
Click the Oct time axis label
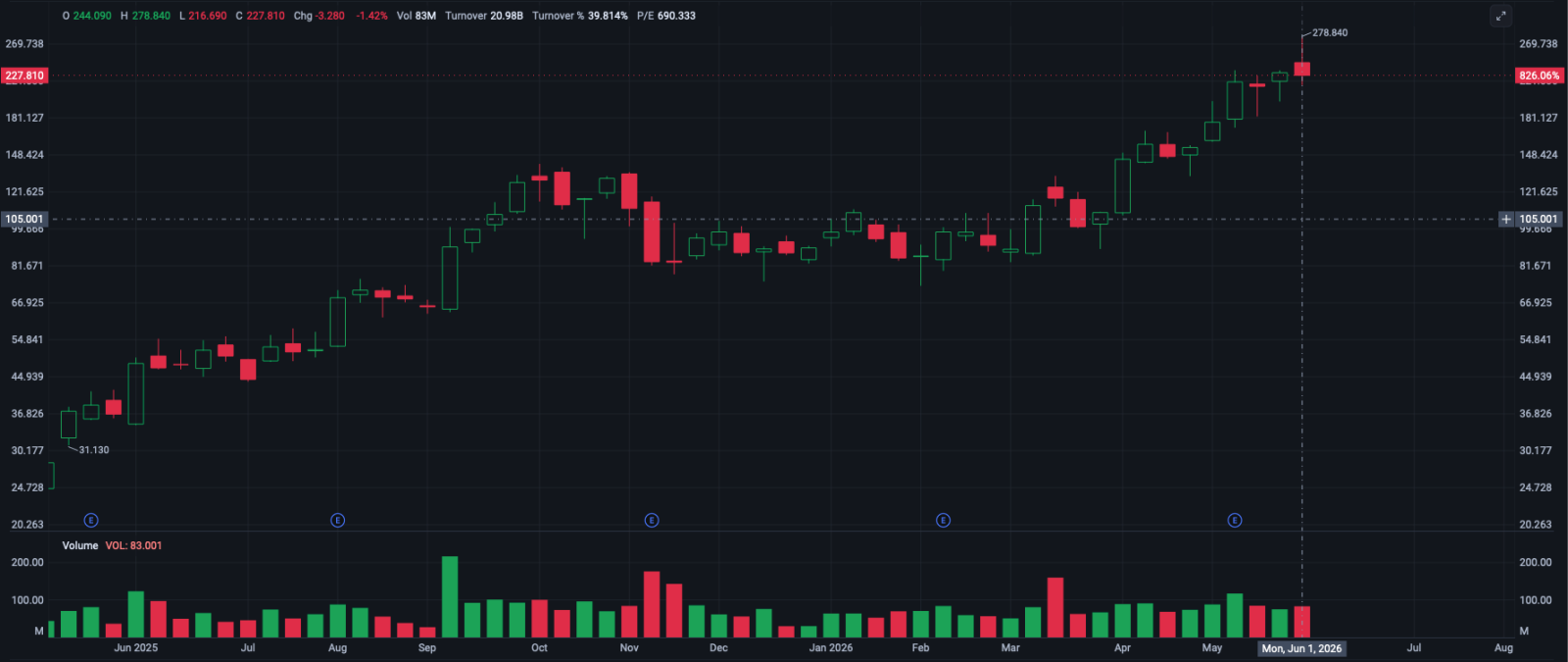[539, 647]
